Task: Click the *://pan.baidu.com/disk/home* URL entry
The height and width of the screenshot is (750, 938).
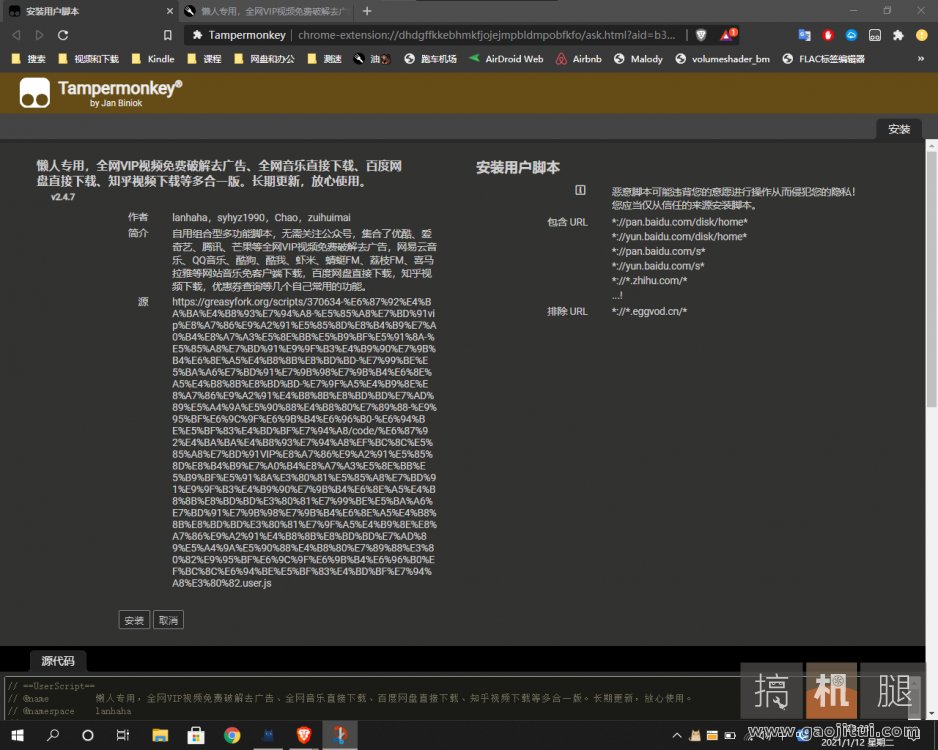Action: (x=680, y=222)
